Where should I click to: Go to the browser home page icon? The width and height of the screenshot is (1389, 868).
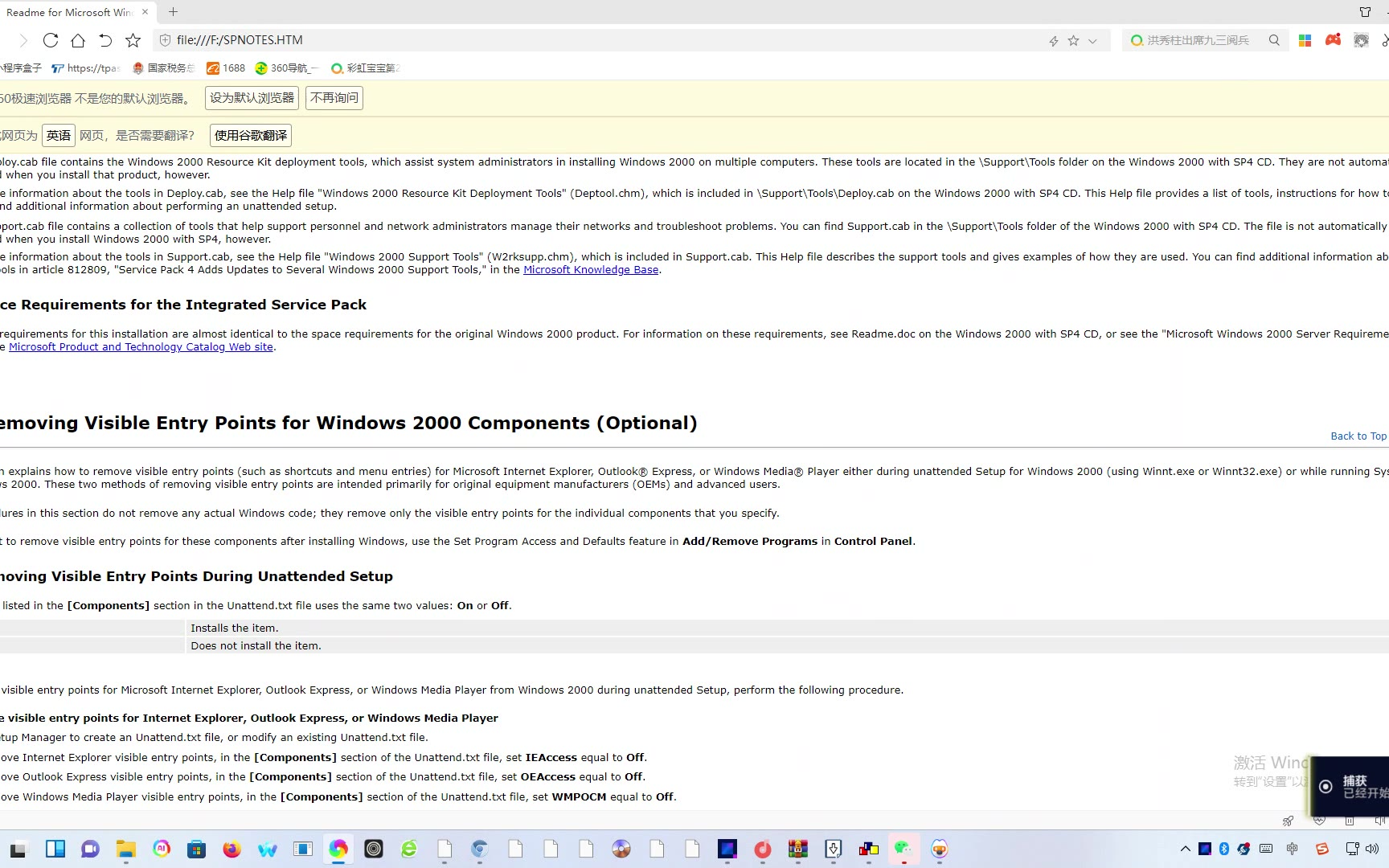(x=78, y=40)
